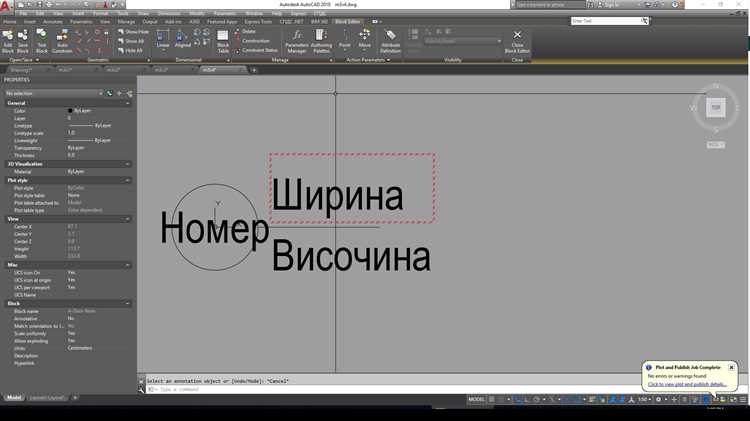Click the AutoCAD application menu logo
The width and height of the screenshot is (750, 421).
coord(5,5)
